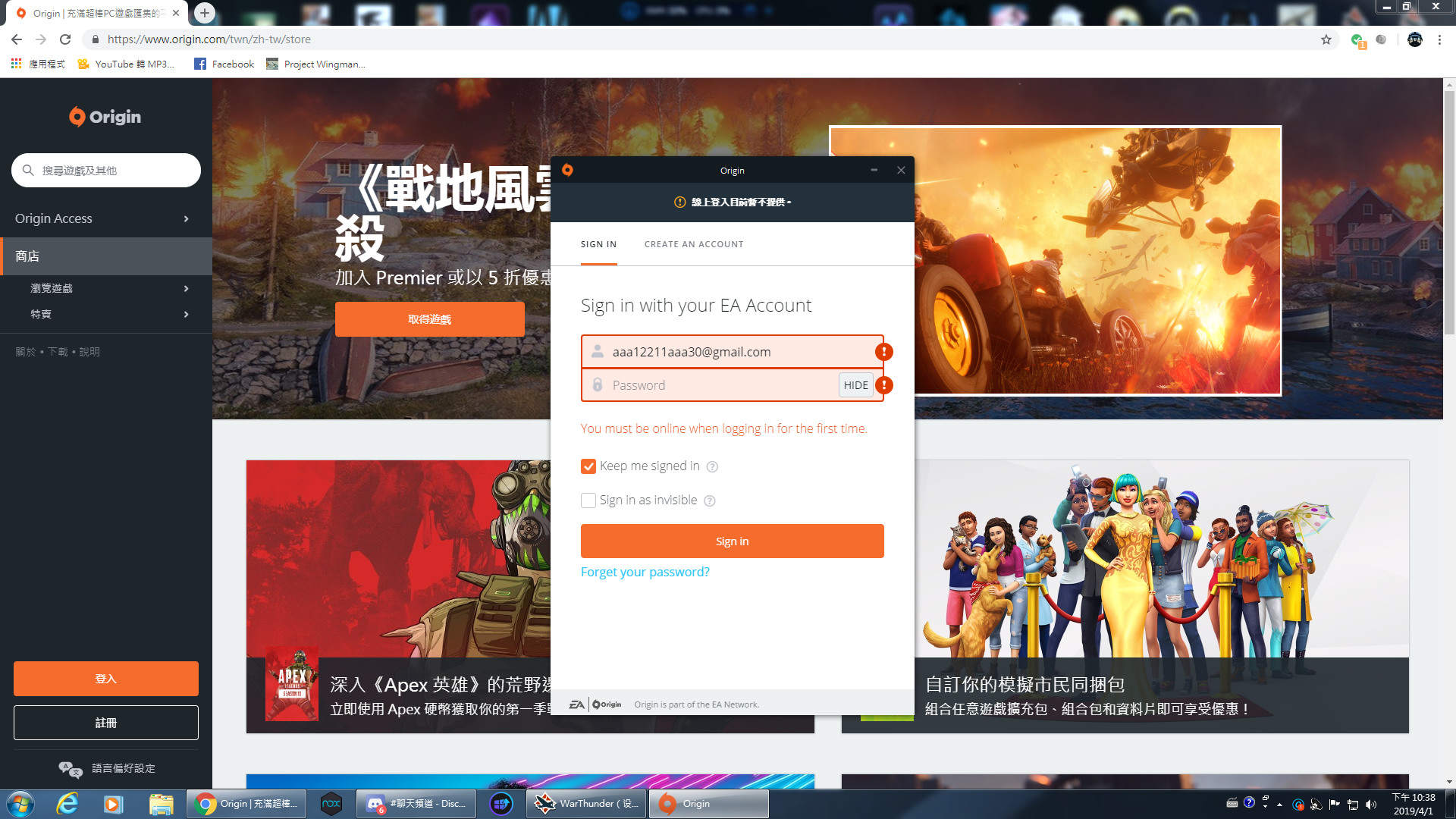This screenshot has width=1456, height=819.
Task: Select the 商店 sidebar item
Action: point(106,256)
